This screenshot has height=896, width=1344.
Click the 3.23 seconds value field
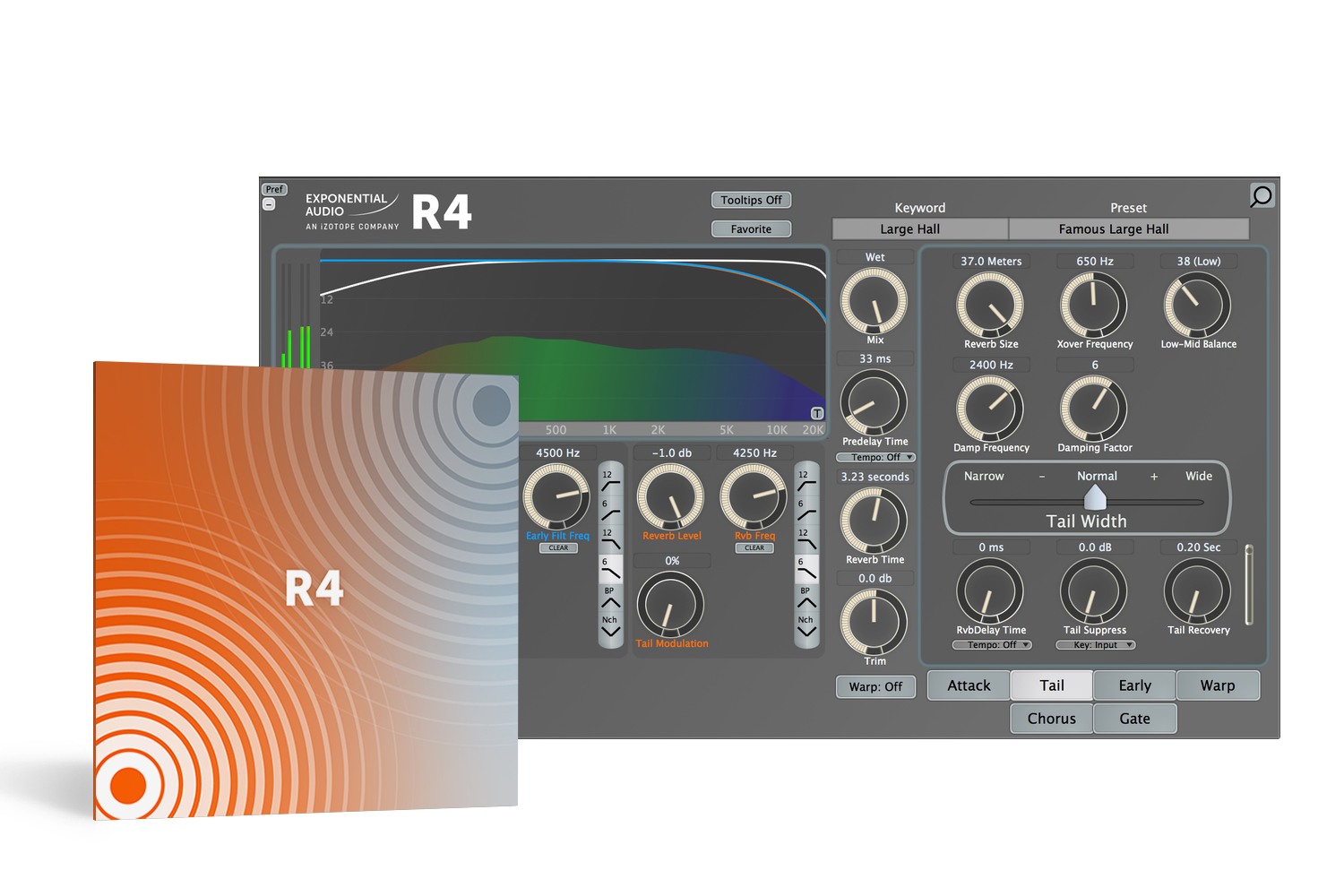[x=875, y=477]
